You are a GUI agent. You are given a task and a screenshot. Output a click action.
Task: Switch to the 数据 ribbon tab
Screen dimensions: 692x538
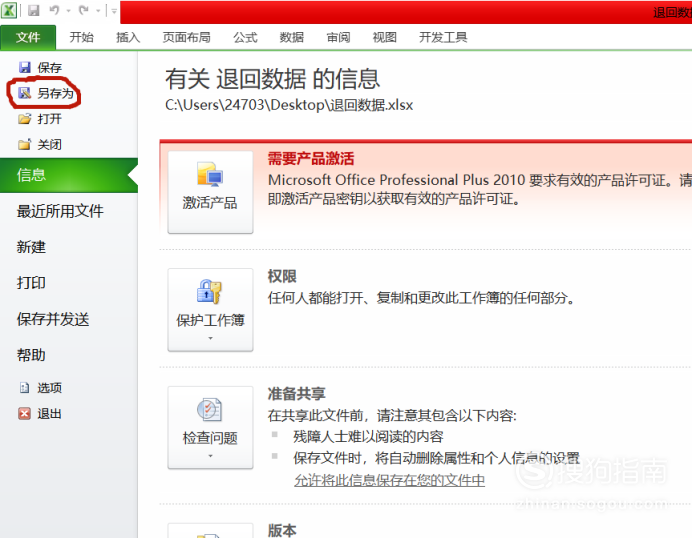click(x=291, y=38)
